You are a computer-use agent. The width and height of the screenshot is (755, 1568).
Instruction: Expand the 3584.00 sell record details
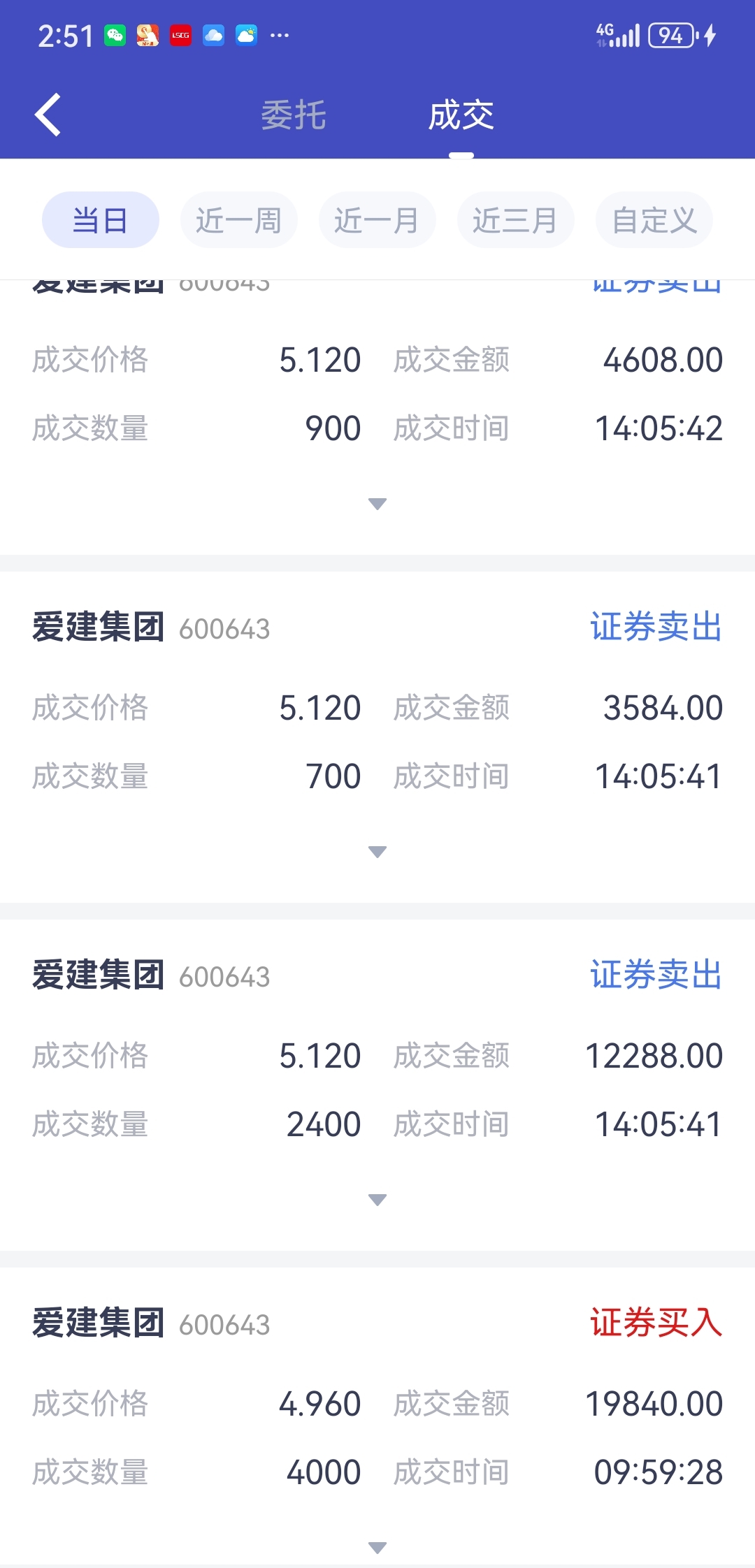pyautogui.click(x=377, y=852)
